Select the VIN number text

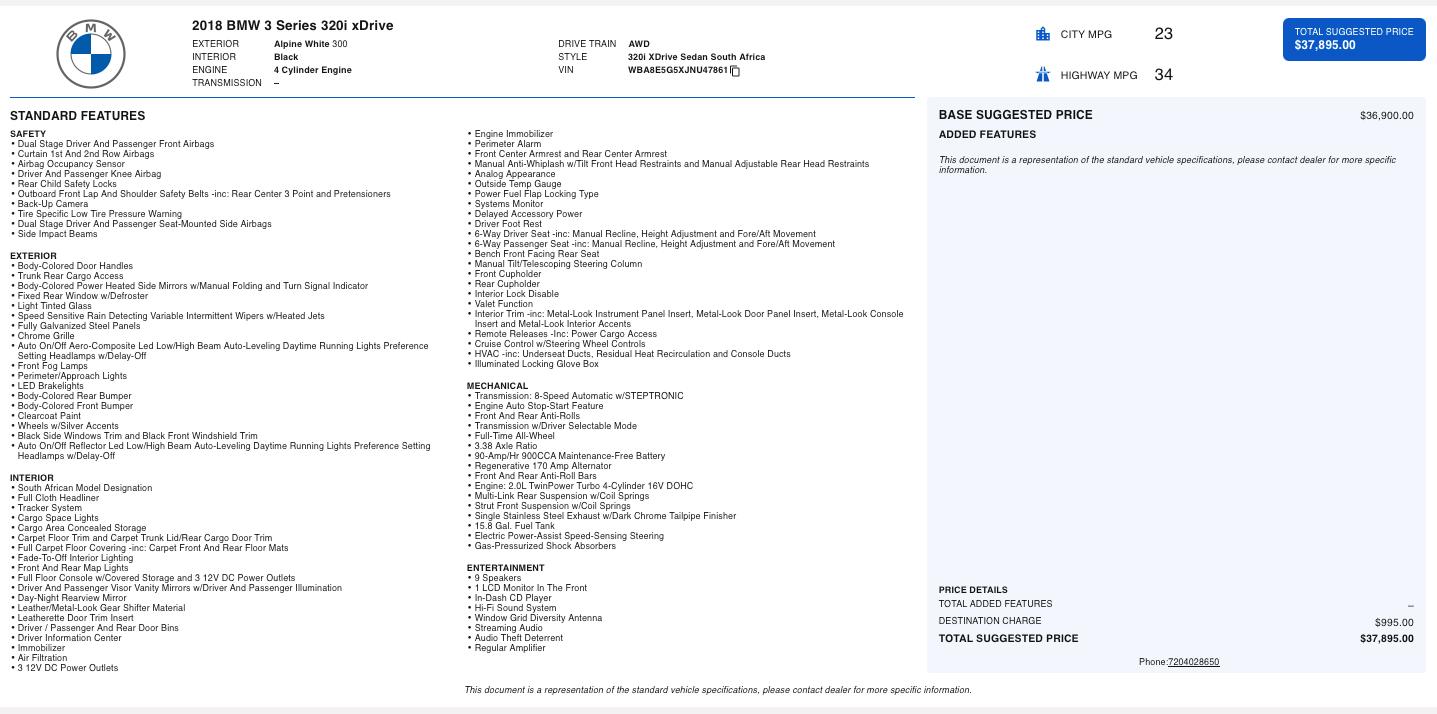pyautogui.click(x=677, y=71)
